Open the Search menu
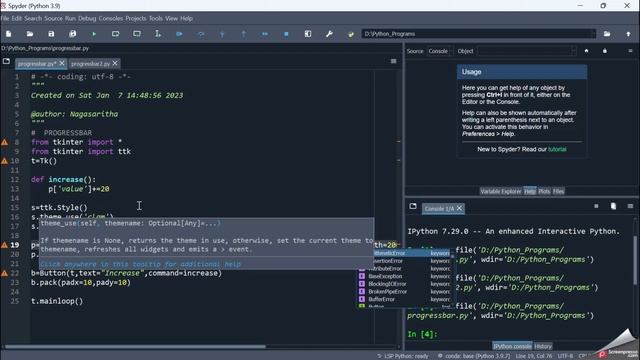This screenshot has width=640, height=360. tap(33, 18)
